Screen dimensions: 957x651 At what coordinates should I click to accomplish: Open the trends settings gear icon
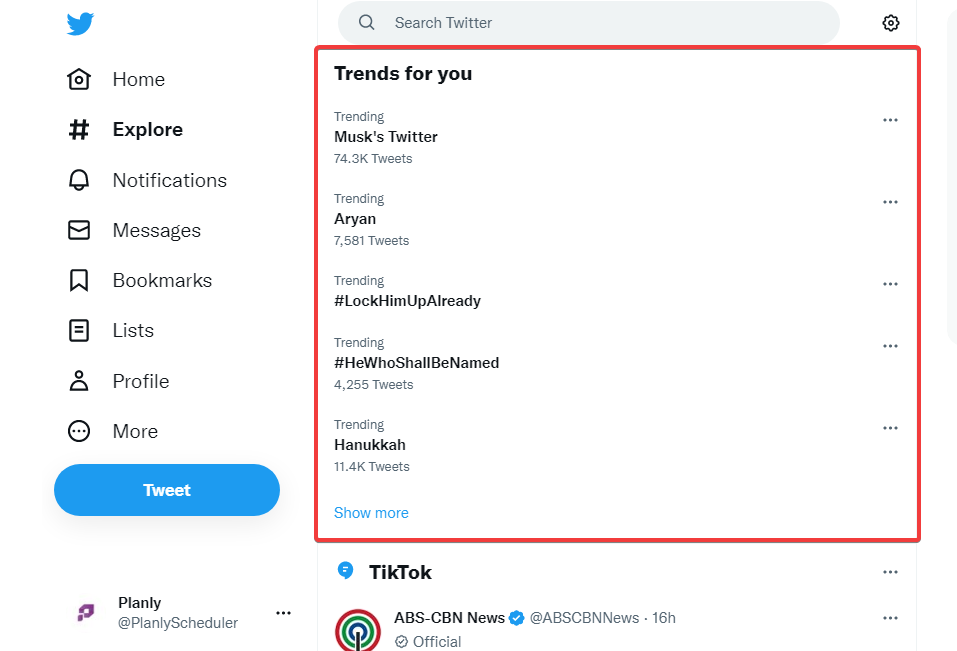coord(891,23)
